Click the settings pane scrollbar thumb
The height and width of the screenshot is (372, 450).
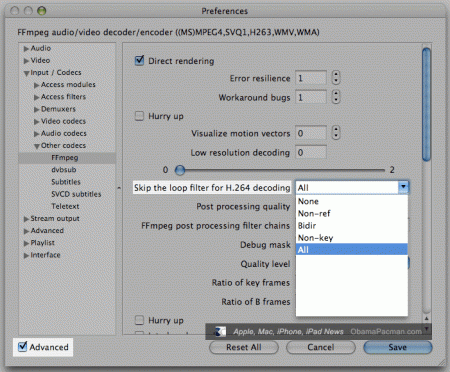426,104
